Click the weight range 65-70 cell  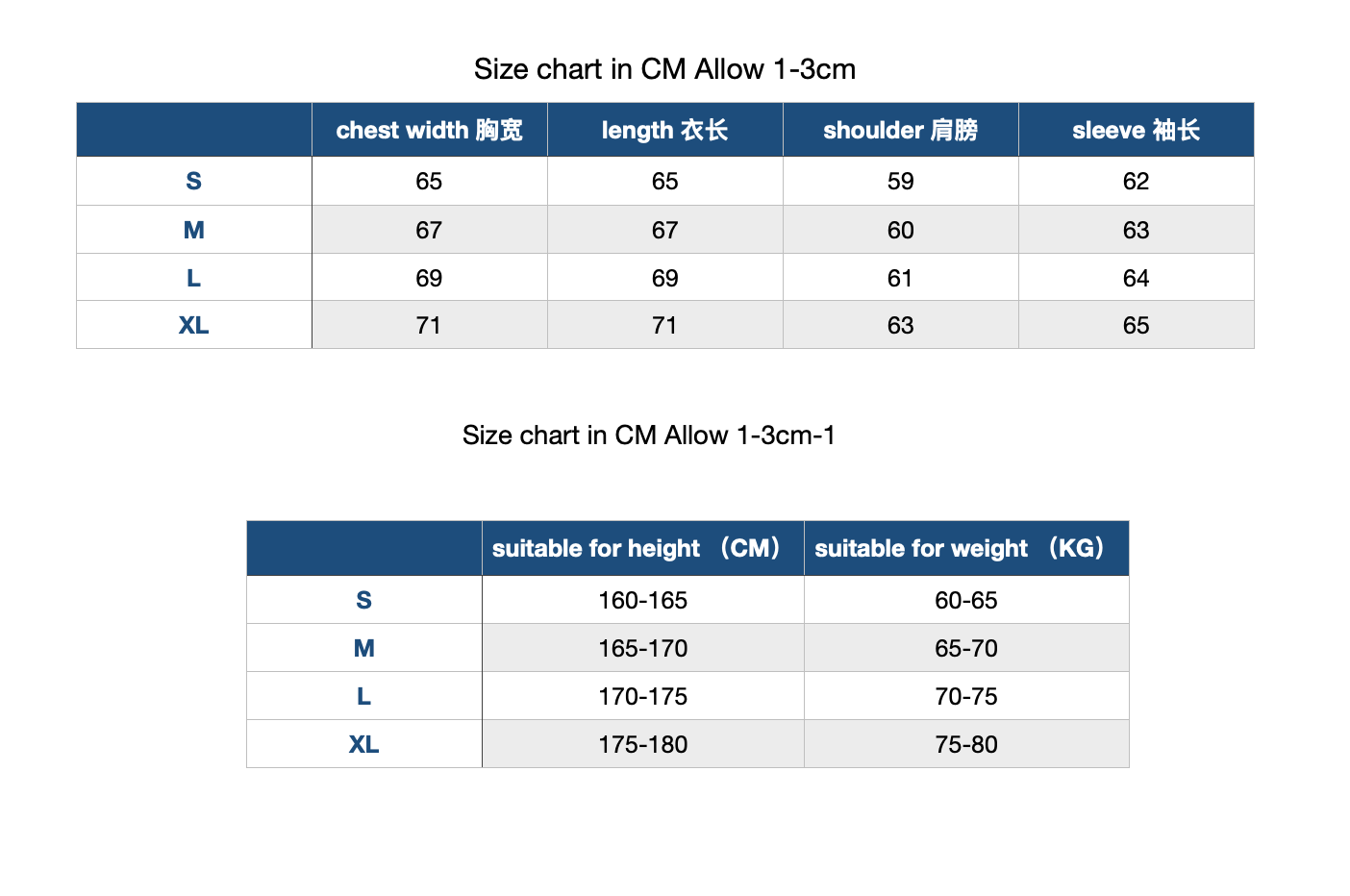(x=966, y=648)
